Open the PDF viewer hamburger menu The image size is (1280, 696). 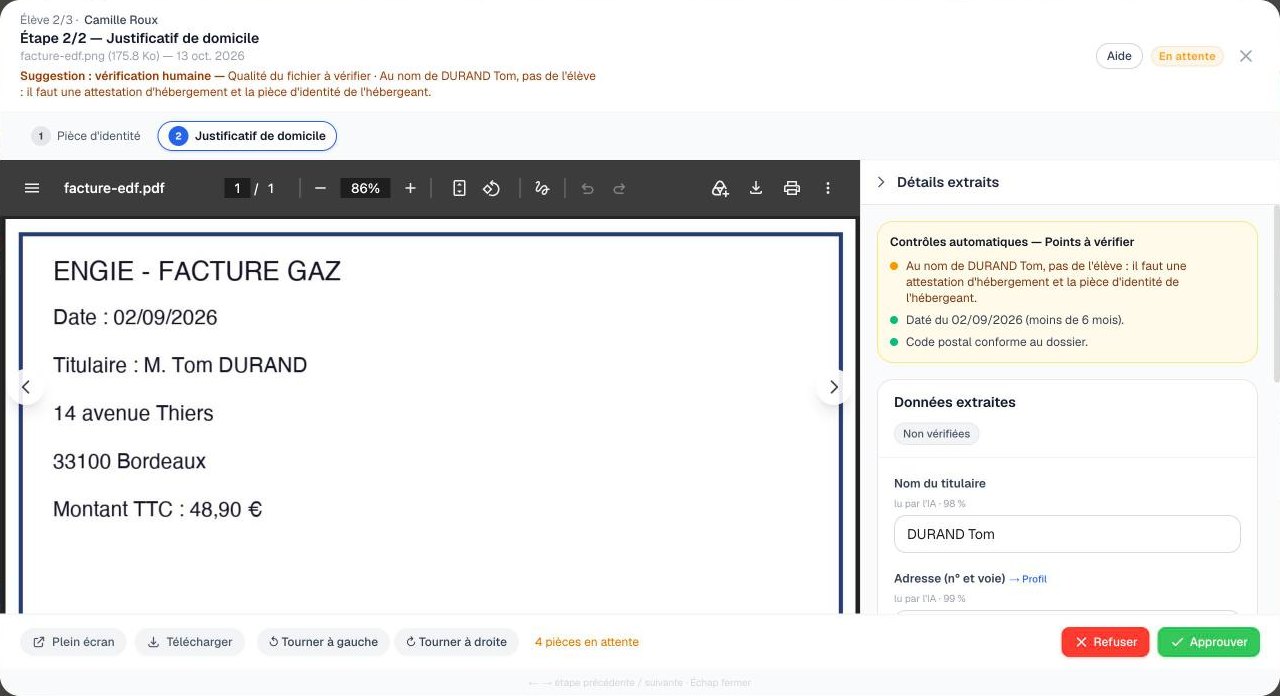(x=32, y=188)
